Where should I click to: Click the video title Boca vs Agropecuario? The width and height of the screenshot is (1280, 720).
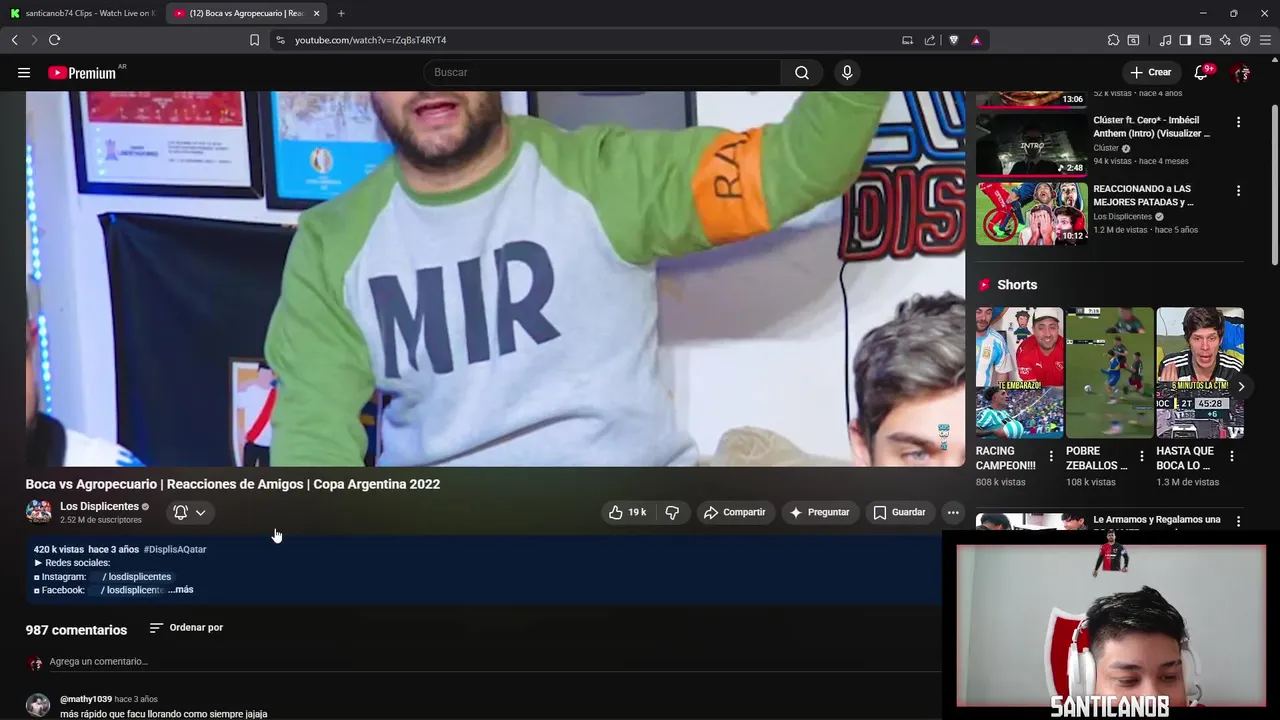(233, 484)
